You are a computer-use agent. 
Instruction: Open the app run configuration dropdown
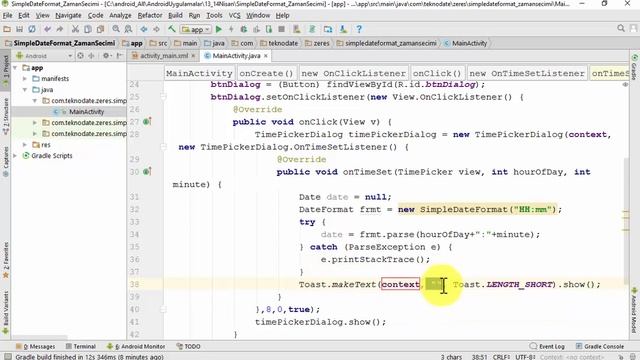(x=196, y=29)
